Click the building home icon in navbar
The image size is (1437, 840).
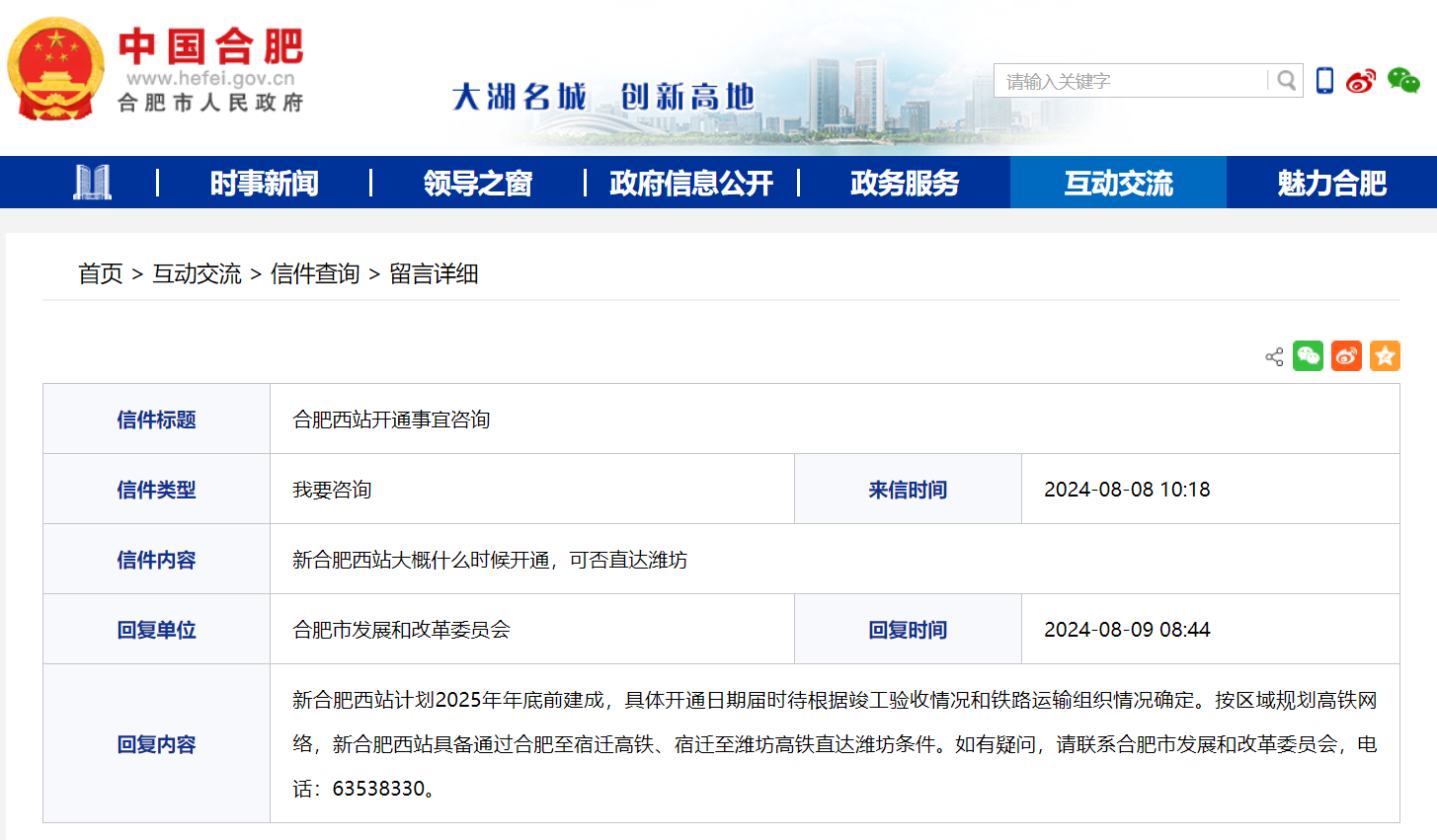pos(92,183)
